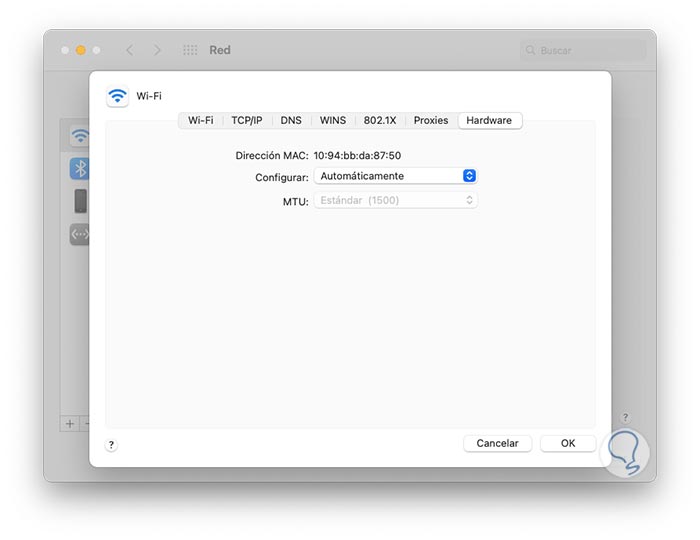
Task: Open the Configurar dropdown set to Automáticamente
Action: pos(396,176)
